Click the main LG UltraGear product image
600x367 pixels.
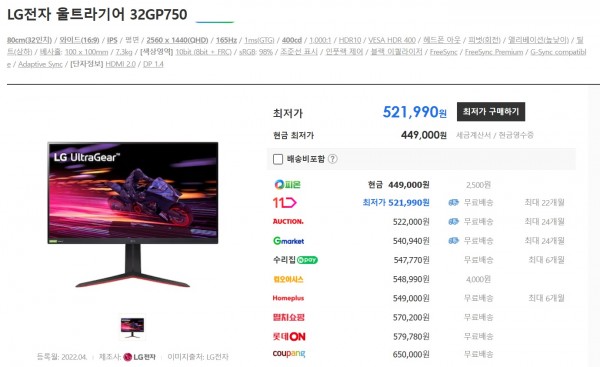pos(132,214)
